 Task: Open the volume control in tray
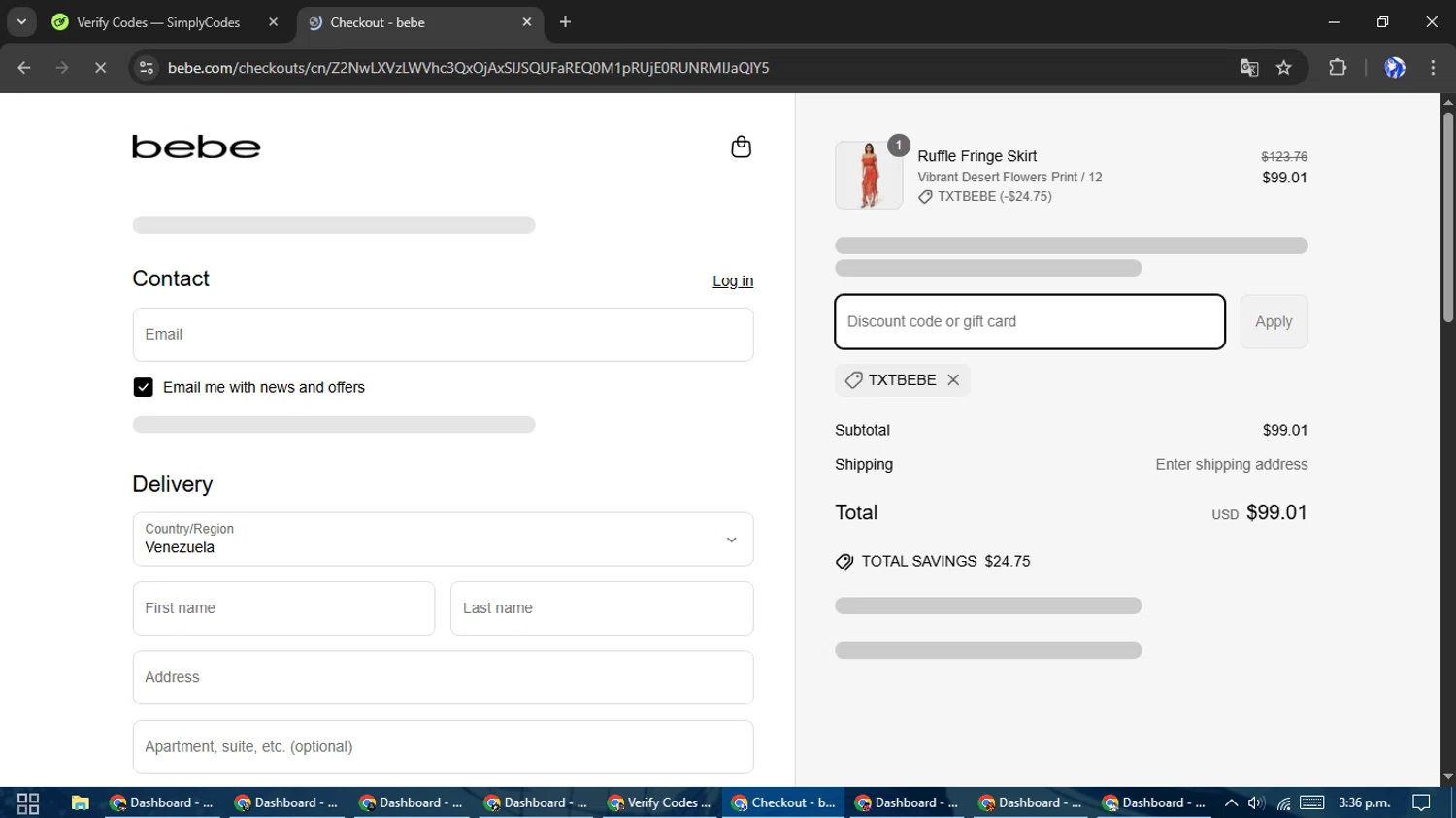point(1256,803)
